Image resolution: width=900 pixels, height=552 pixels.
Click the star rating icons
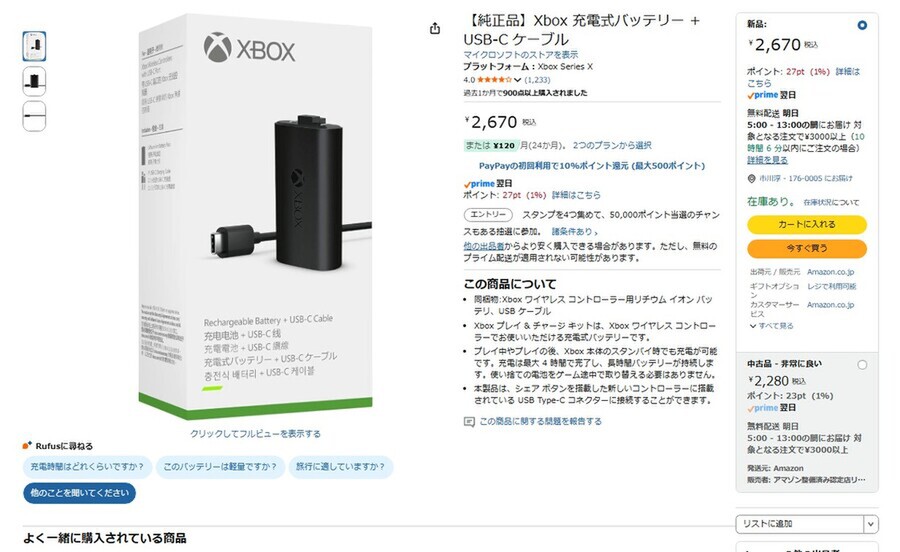pos(494,80)
